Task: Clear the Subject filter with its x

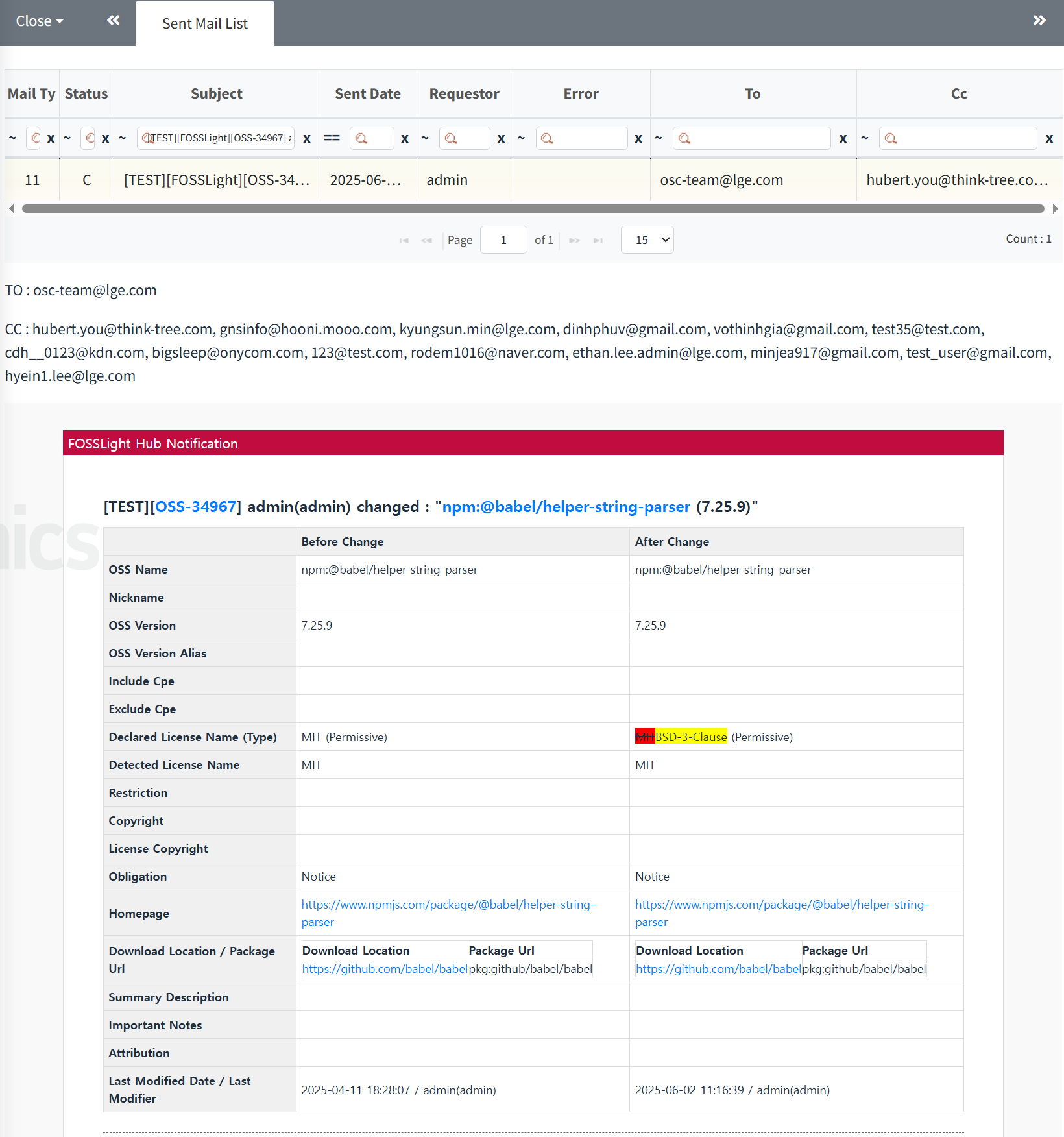Action: pyautogui.click(x=307, y=138)
